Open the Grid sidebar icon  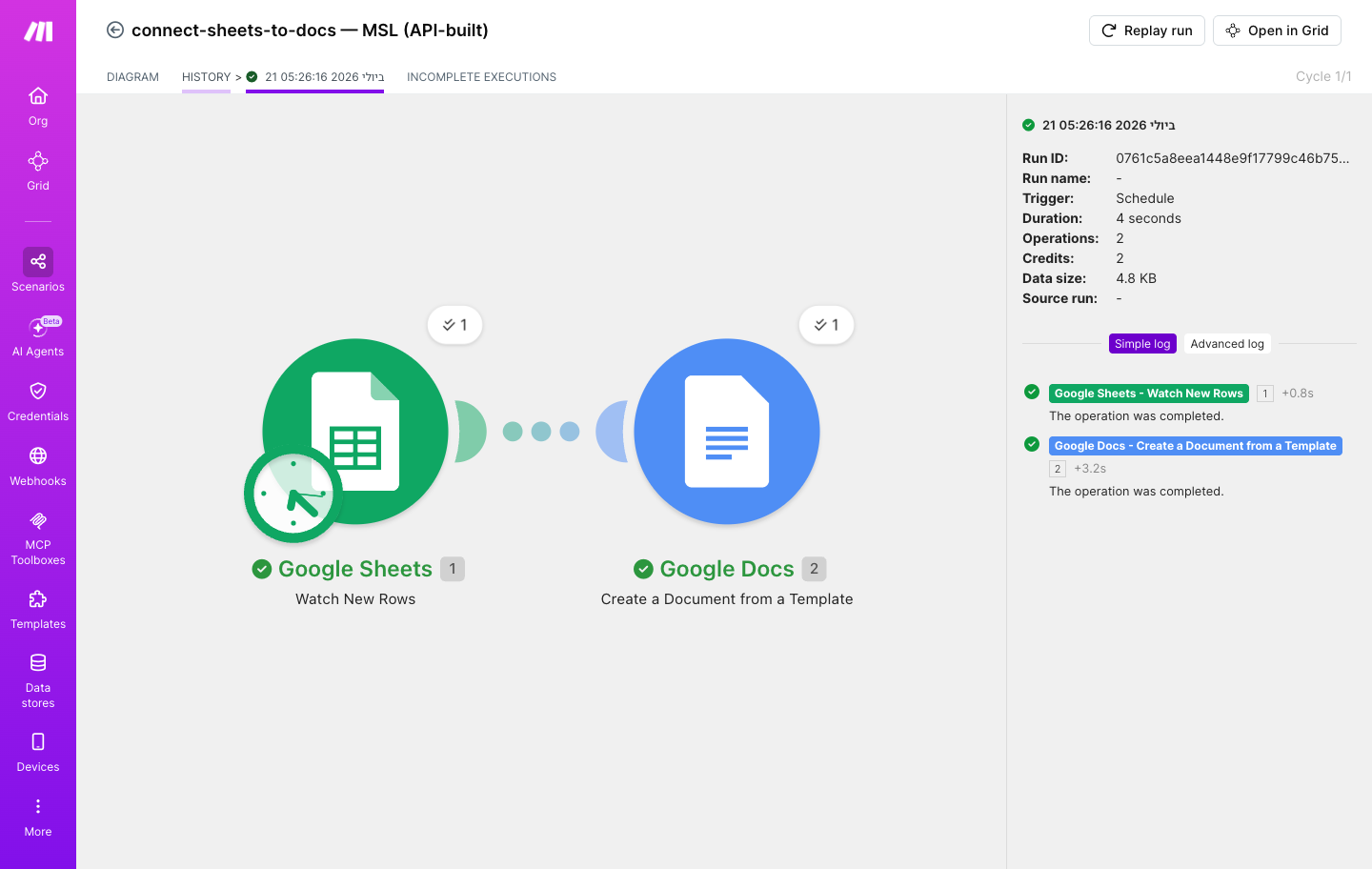point(38,160)
